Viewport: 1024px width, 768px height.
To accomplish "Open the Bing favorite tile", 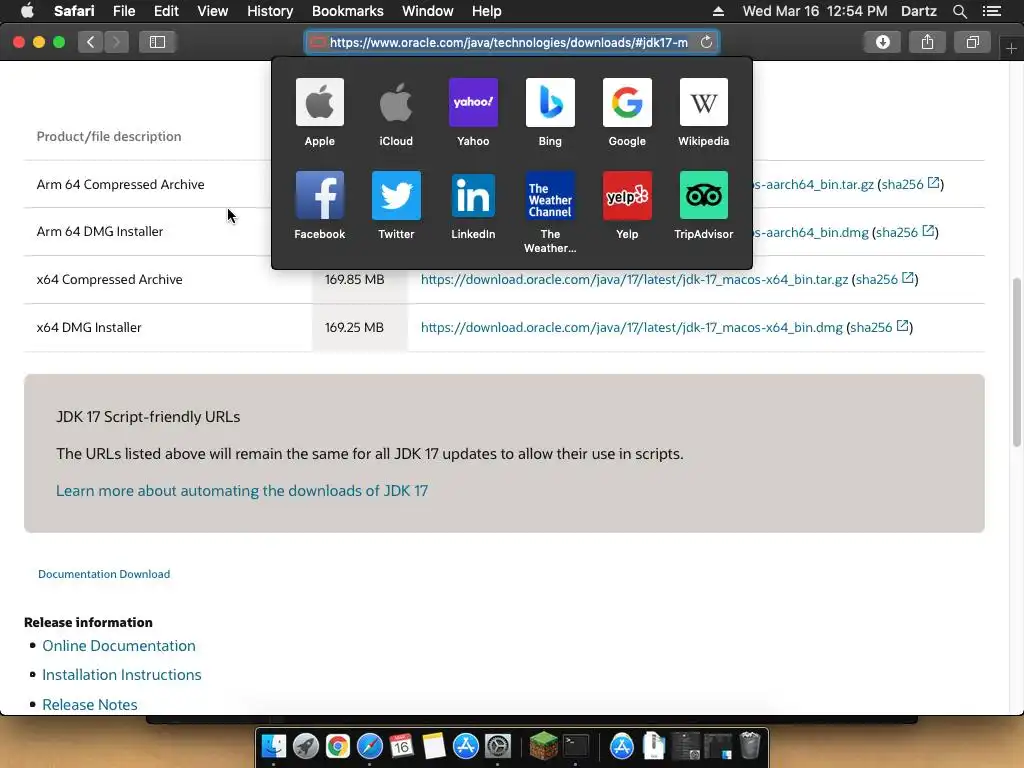I will 550,102.
